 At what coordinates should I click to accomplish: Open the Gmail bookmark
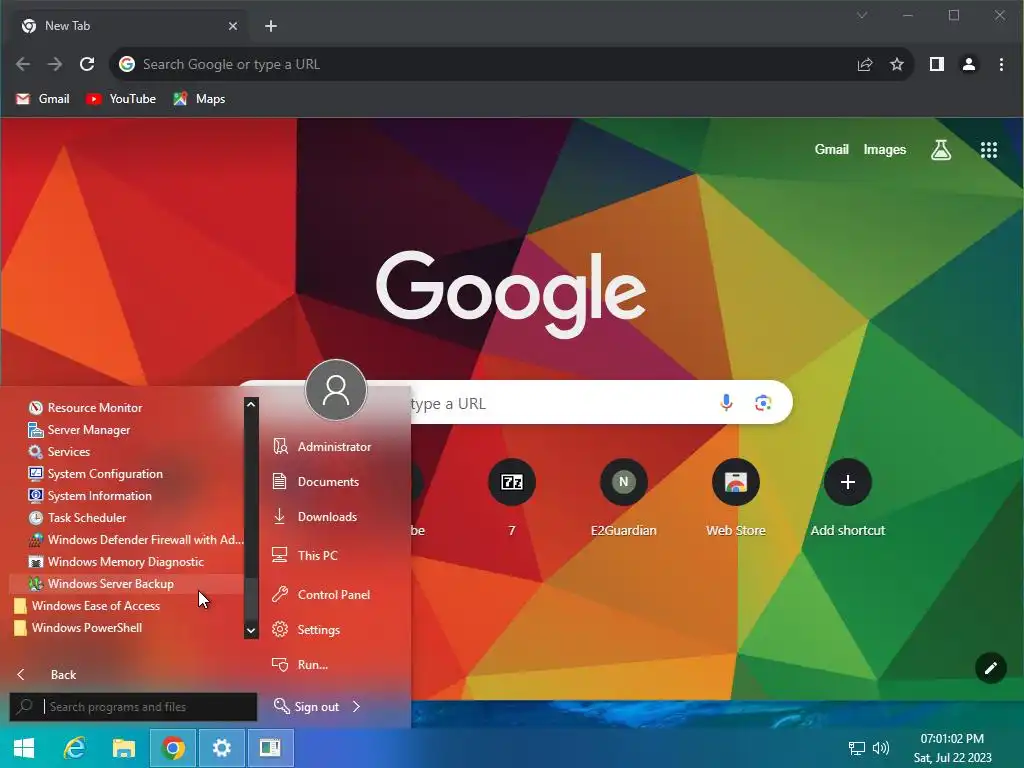point(43,99)
